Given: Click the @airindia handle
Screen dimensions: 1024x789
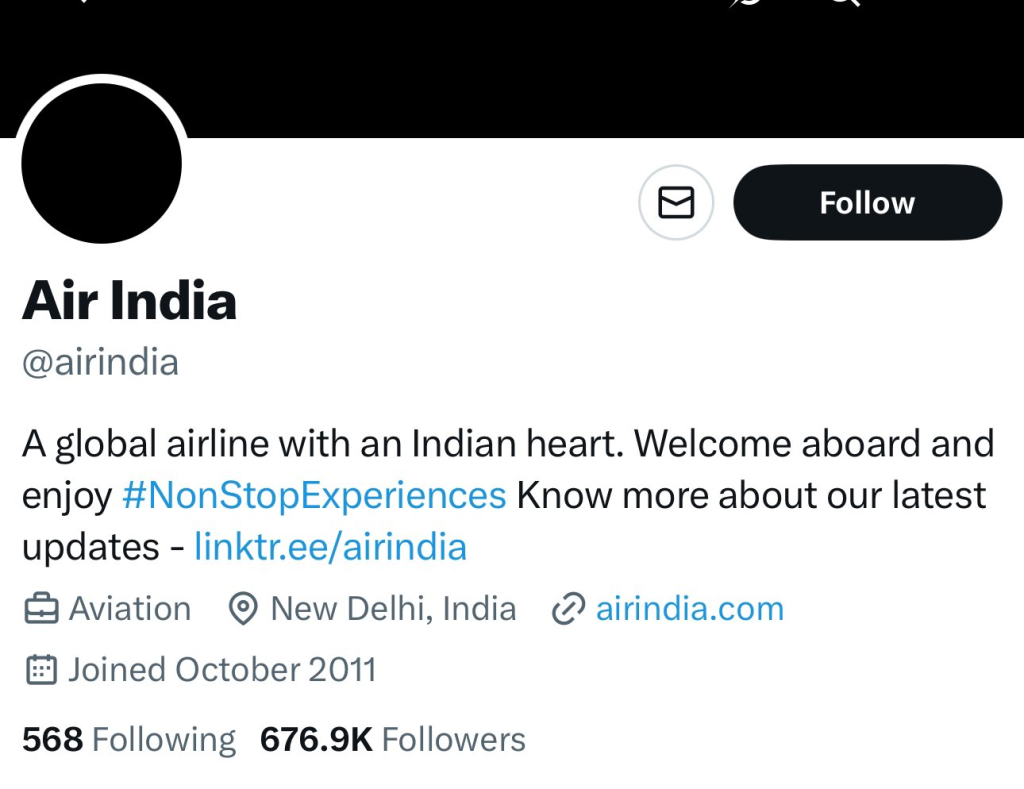Looking at the screenshot, I should coord(100,362).
